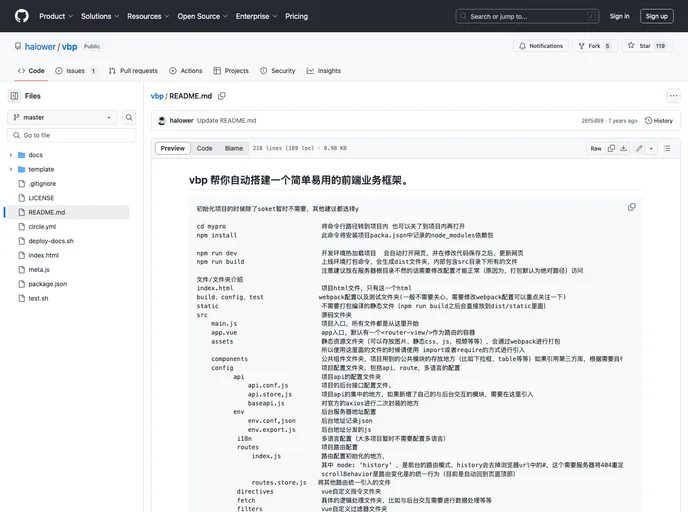Open the Issues tab
Screen dimensions: 688x512
pos(75,71)
